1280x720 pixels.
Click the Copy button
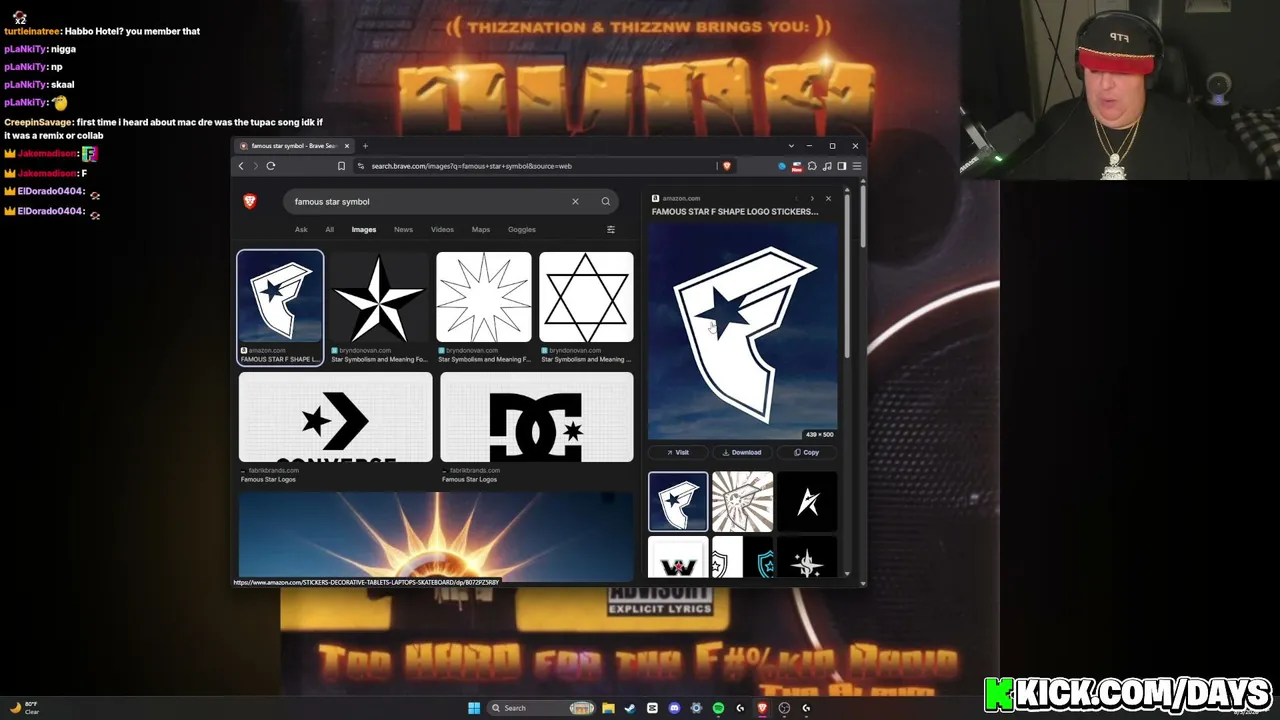tap(807, 452)
